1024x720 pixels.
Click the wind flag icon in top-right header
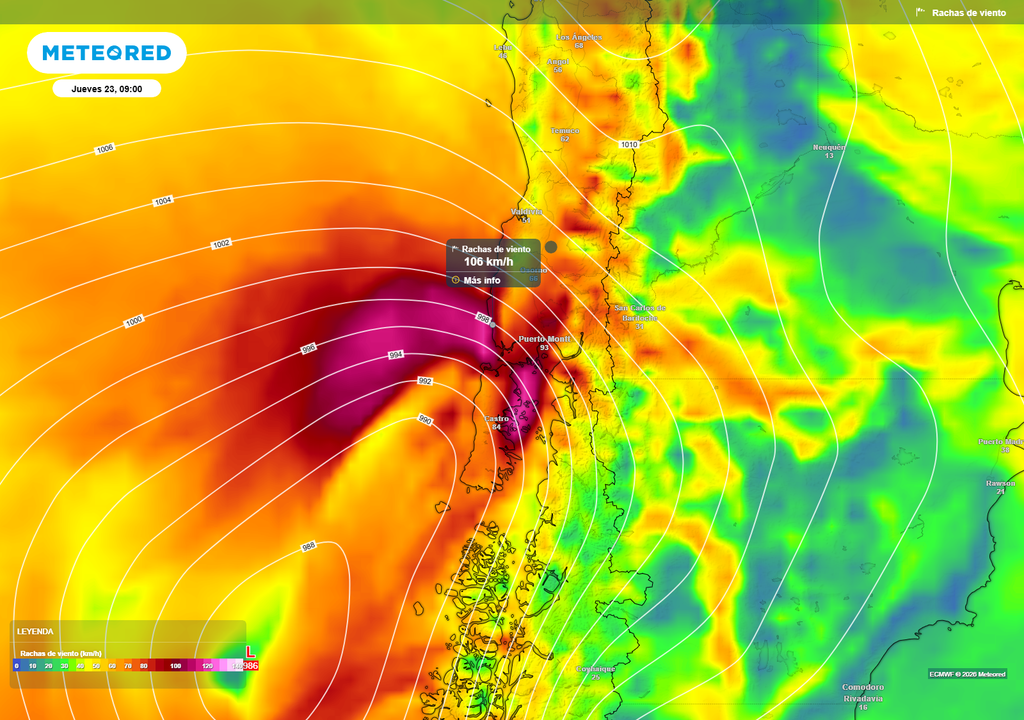coord(920,12)
